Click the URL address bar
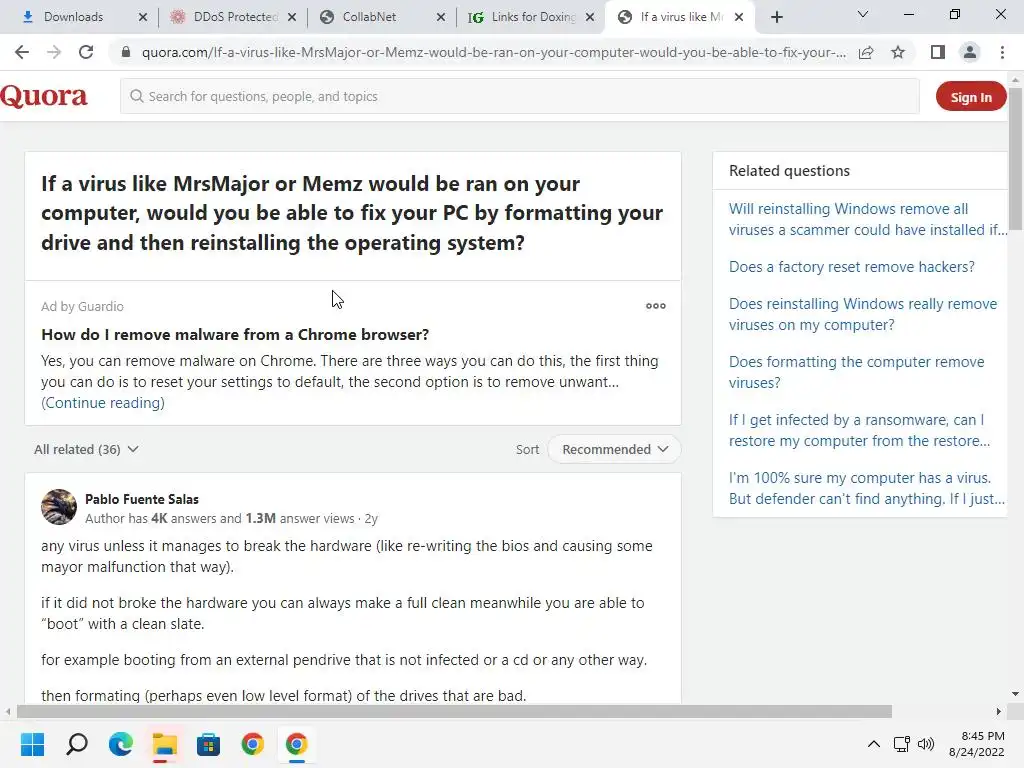The image size is (1024, 768). pyautogui.click(x=494, y=52)
